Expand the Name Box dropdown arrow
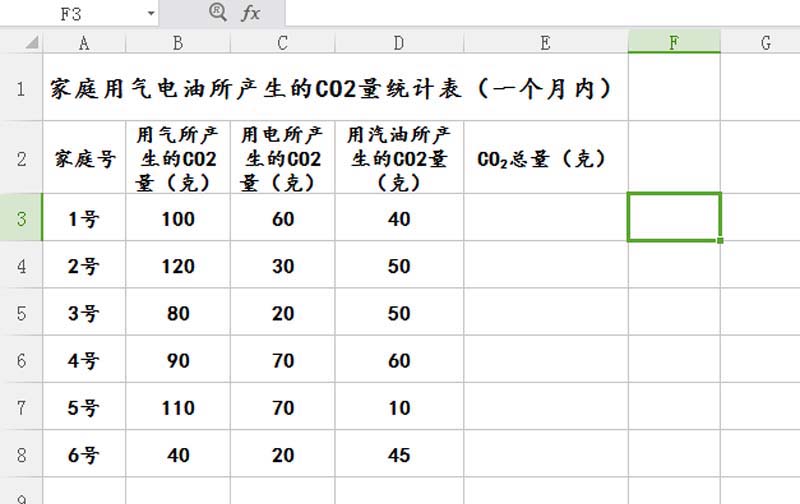This screenshot has width=800, height=504. pos(151,14)
